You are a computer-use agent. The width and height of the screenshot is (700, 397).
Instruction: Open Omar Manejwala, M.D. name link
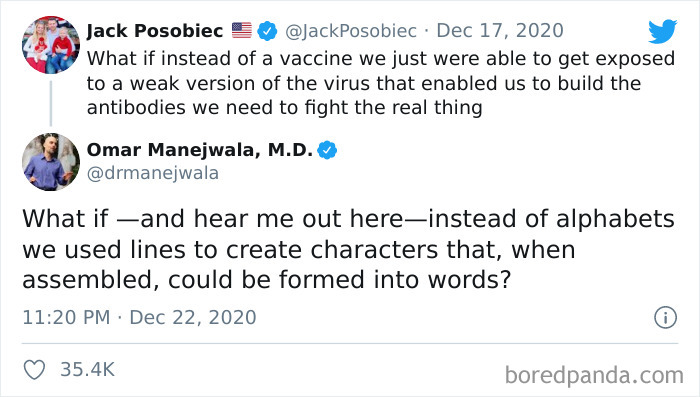click(x=200, y=150)
